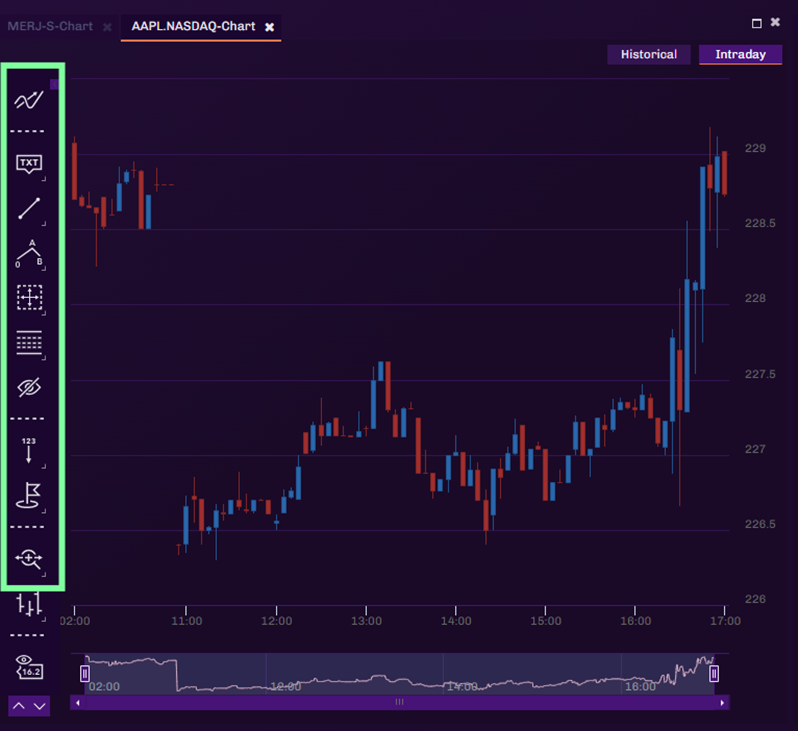Switch to the MERJ-S-Chart tab
Screen dimensions: 798x731
tap(49, 26)
